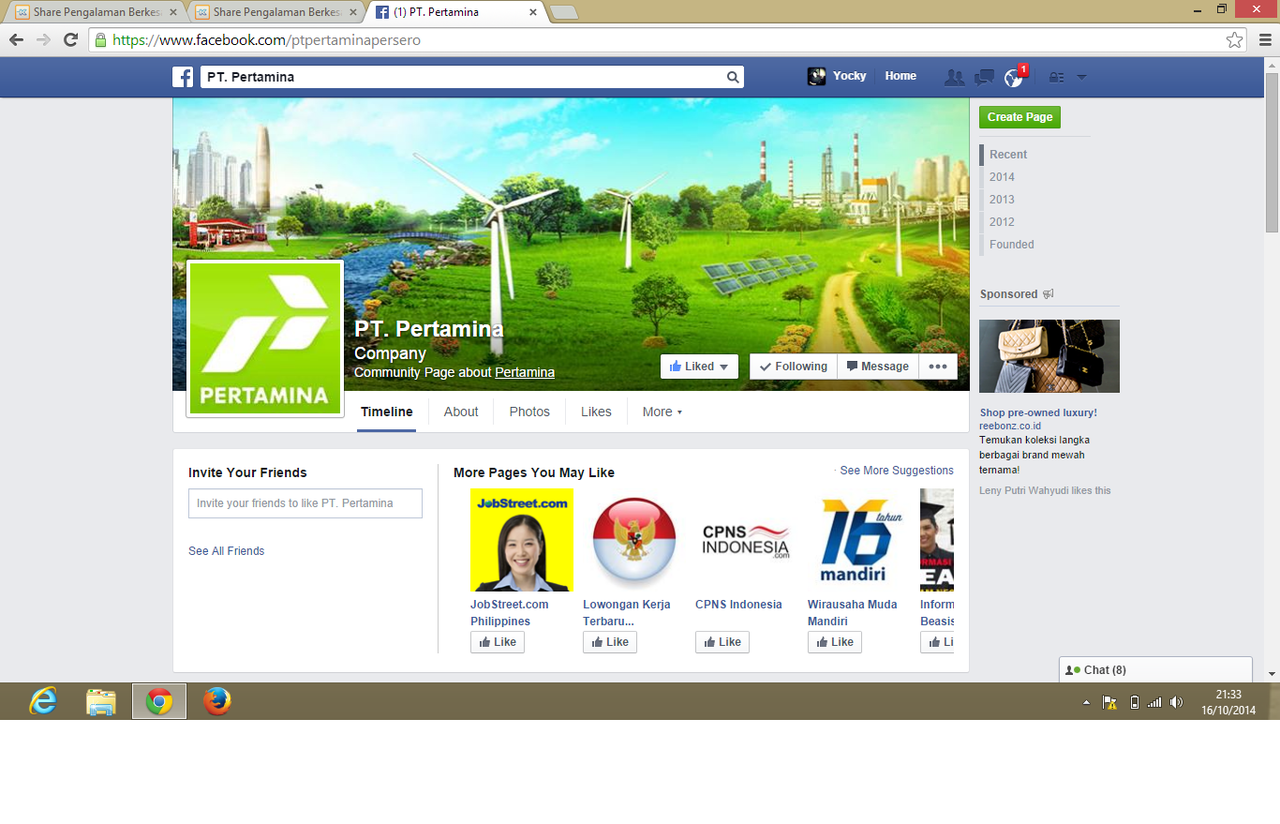Screen dimensions: 1280x824
Task: Open the PT. Pertamina page title link
Action: click(429, 329)
